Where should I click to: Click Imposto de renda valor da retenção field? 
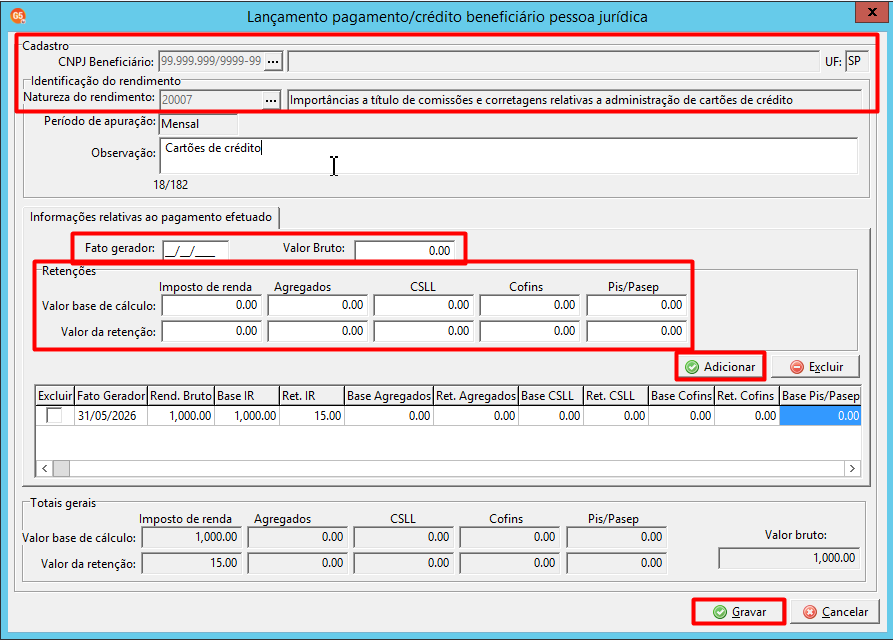[211, 331]
